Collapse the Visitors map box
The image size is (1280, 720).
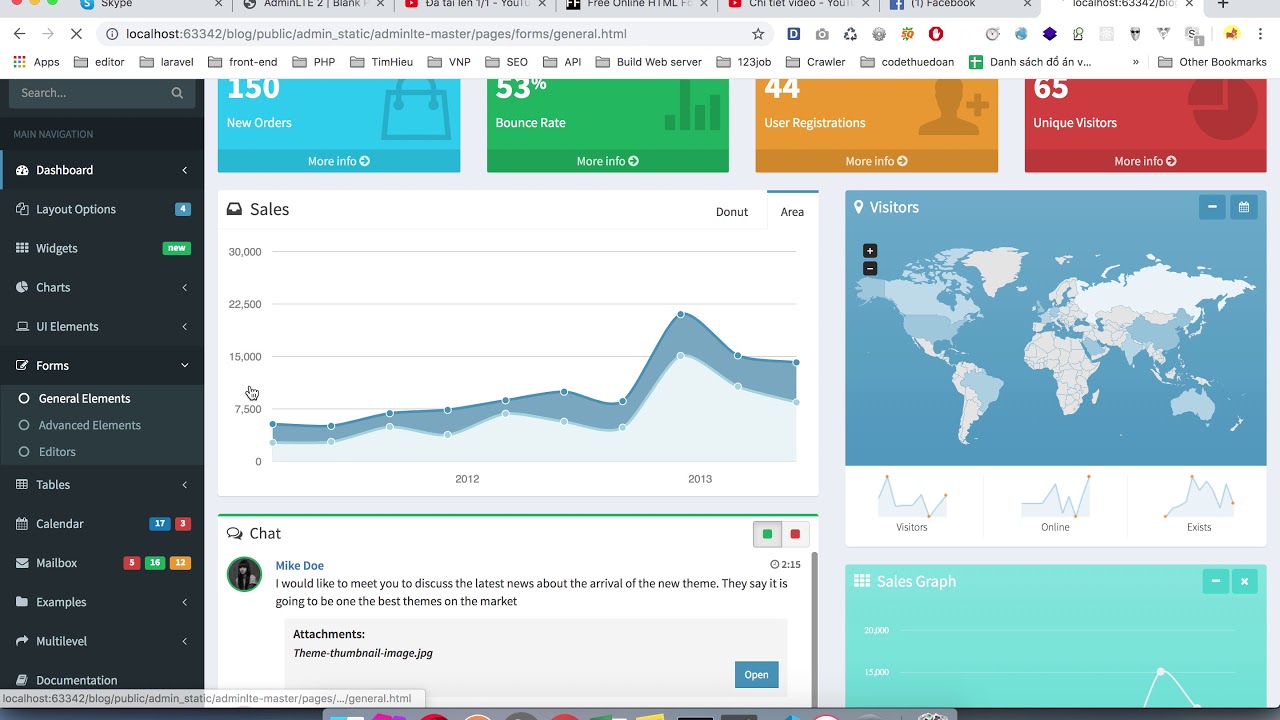(x=1212, y=207)
